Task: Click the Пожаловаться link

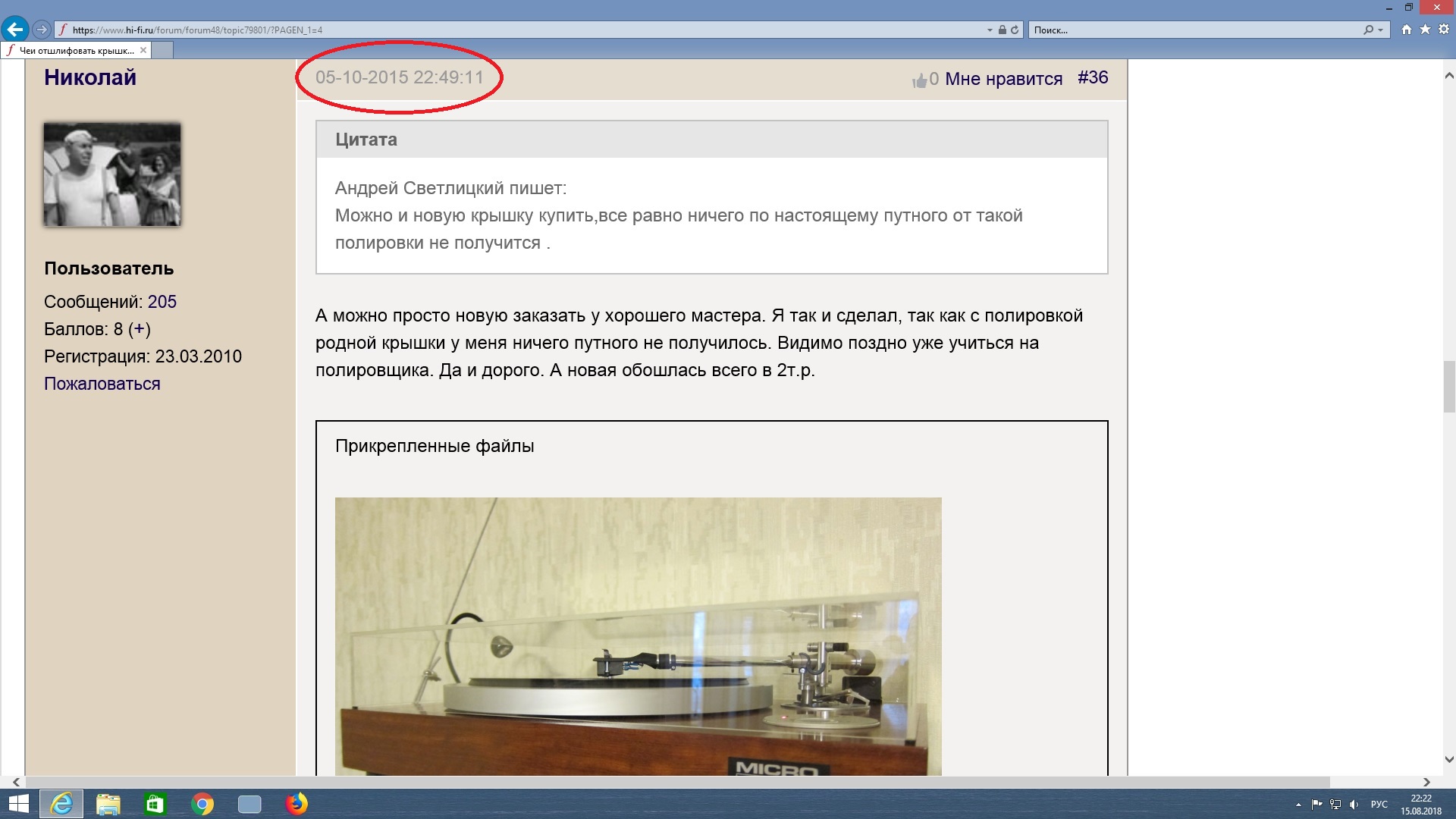Action: click(x=102, y=384)
